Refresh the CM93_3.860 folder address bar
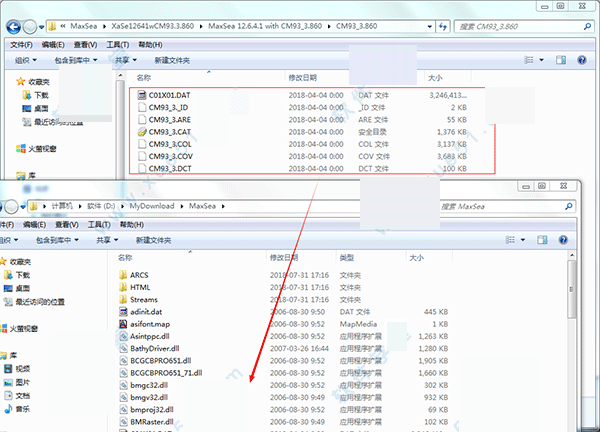600x432 pixels. coord(443,26)
